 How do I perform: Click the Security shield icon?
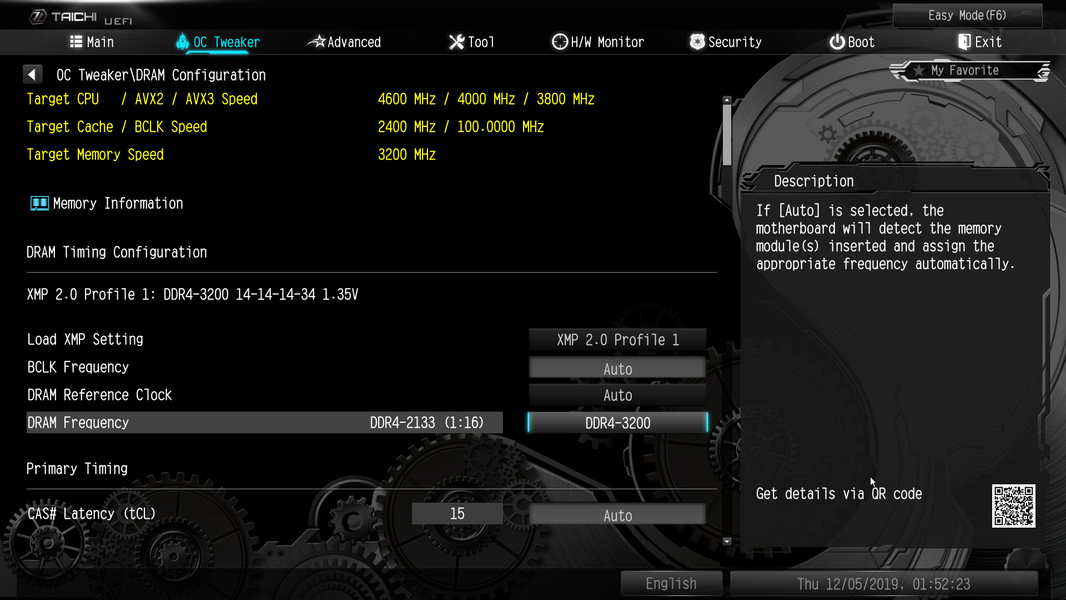coord(697,42)
